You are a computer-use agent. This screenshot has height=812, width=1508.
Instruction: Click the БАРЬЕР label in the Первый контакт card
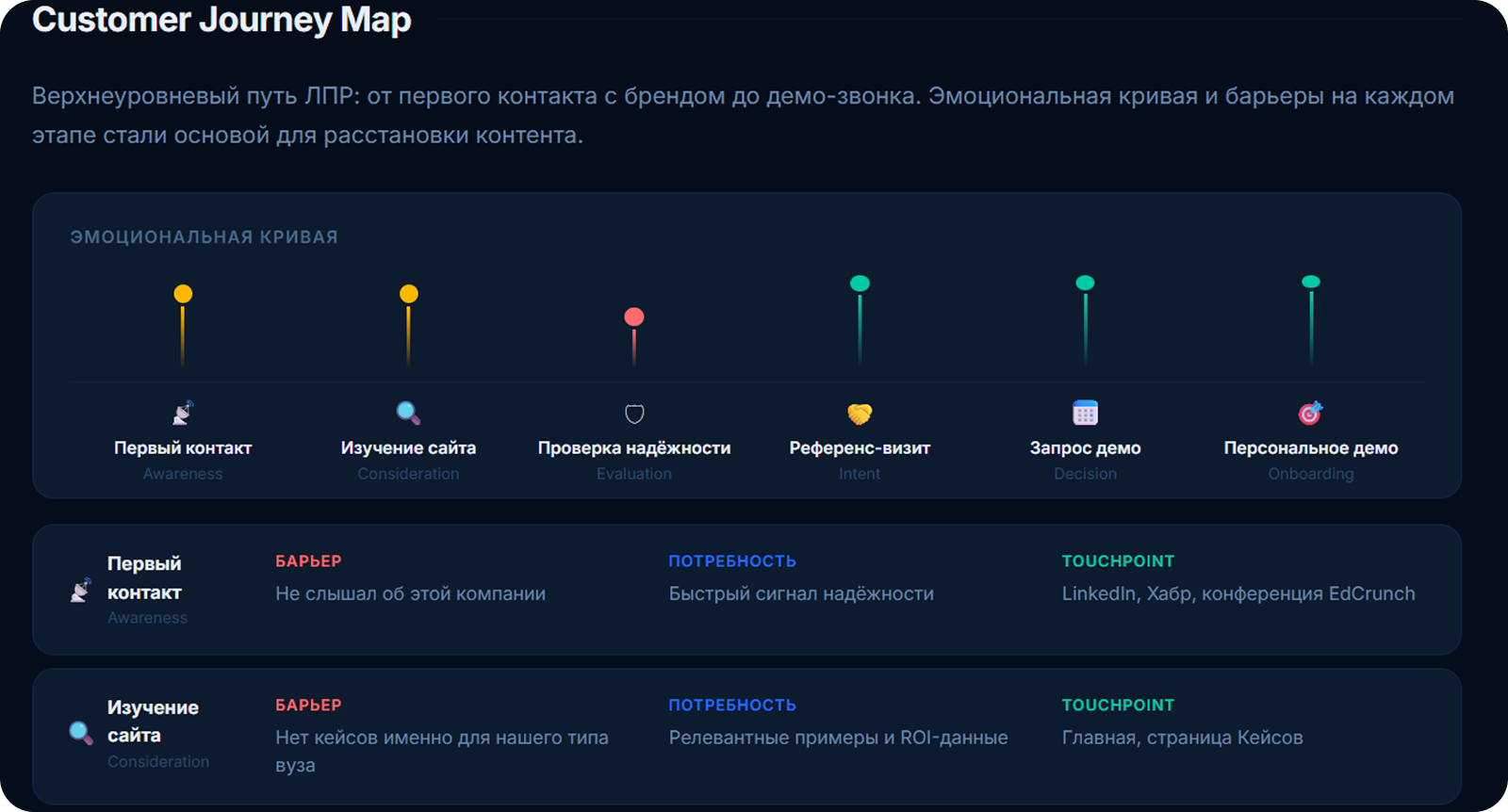pyautogui.click(x=308, y=561)
